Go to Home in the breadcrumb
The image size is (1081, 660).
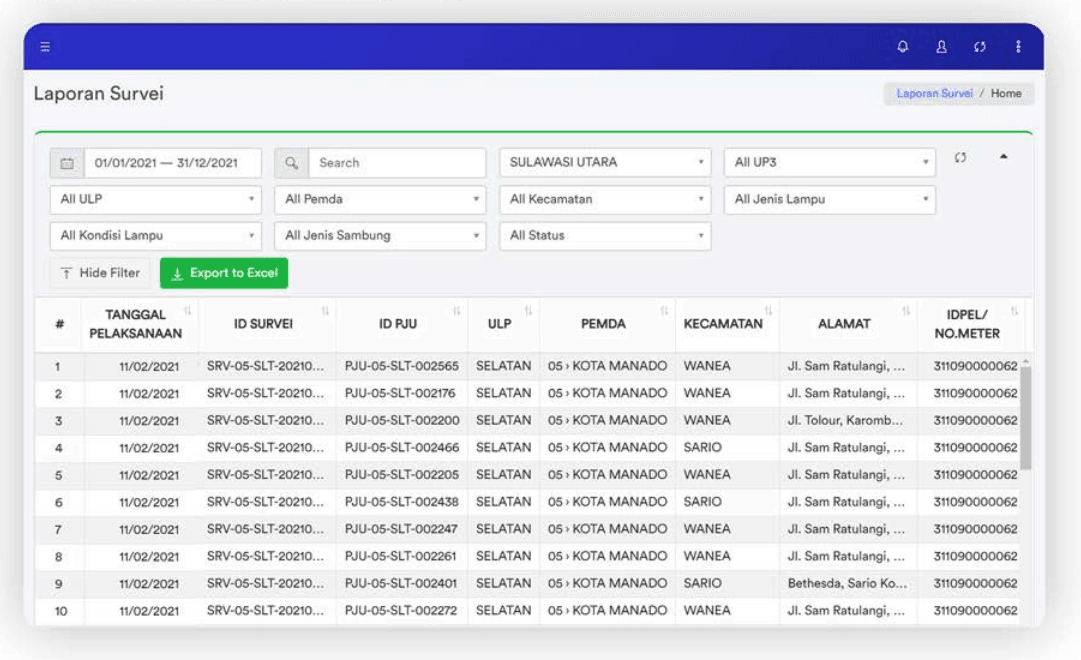pos(1006,93)
